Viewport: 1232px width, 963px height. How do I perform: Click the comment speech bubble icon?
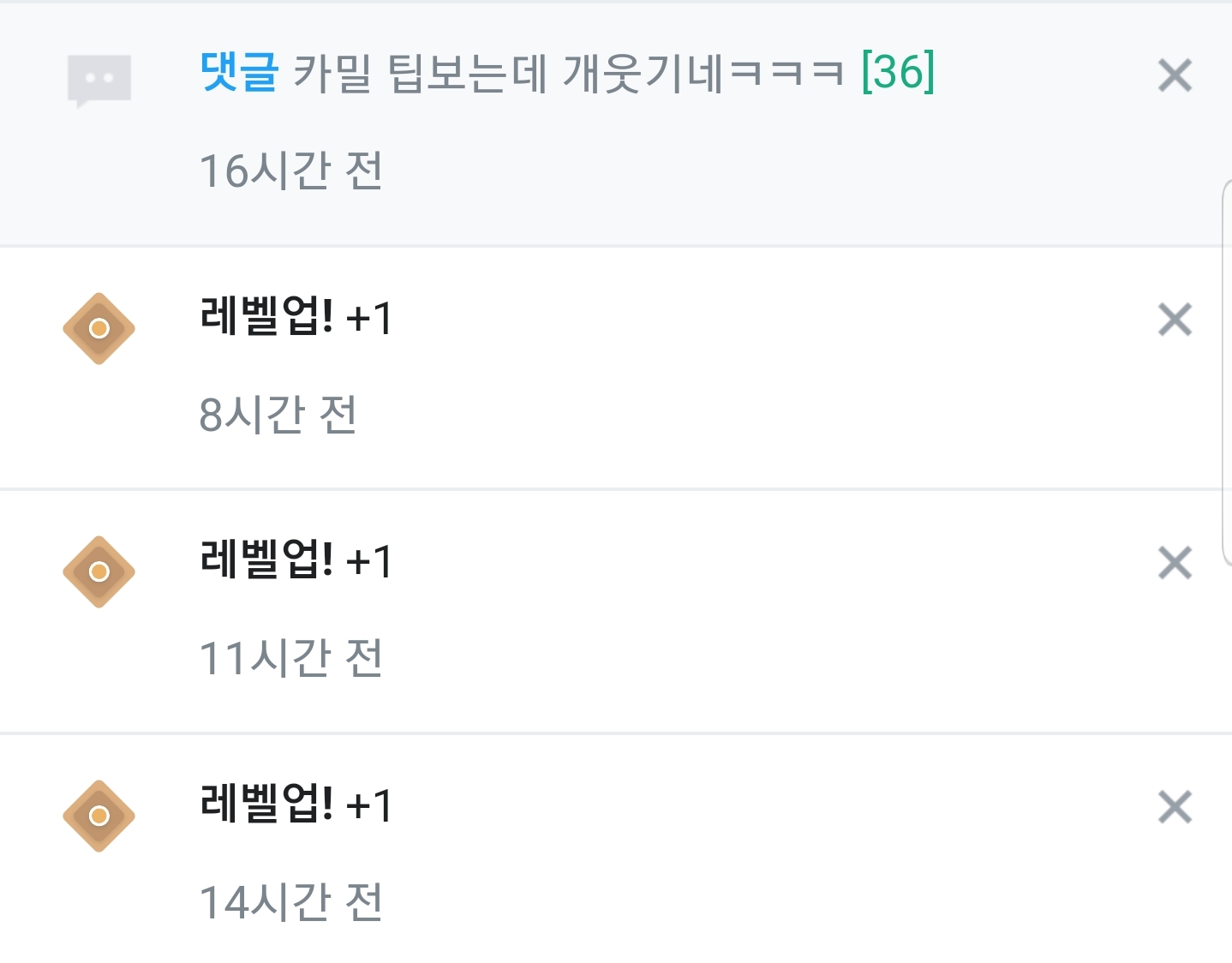coord(99,80)
